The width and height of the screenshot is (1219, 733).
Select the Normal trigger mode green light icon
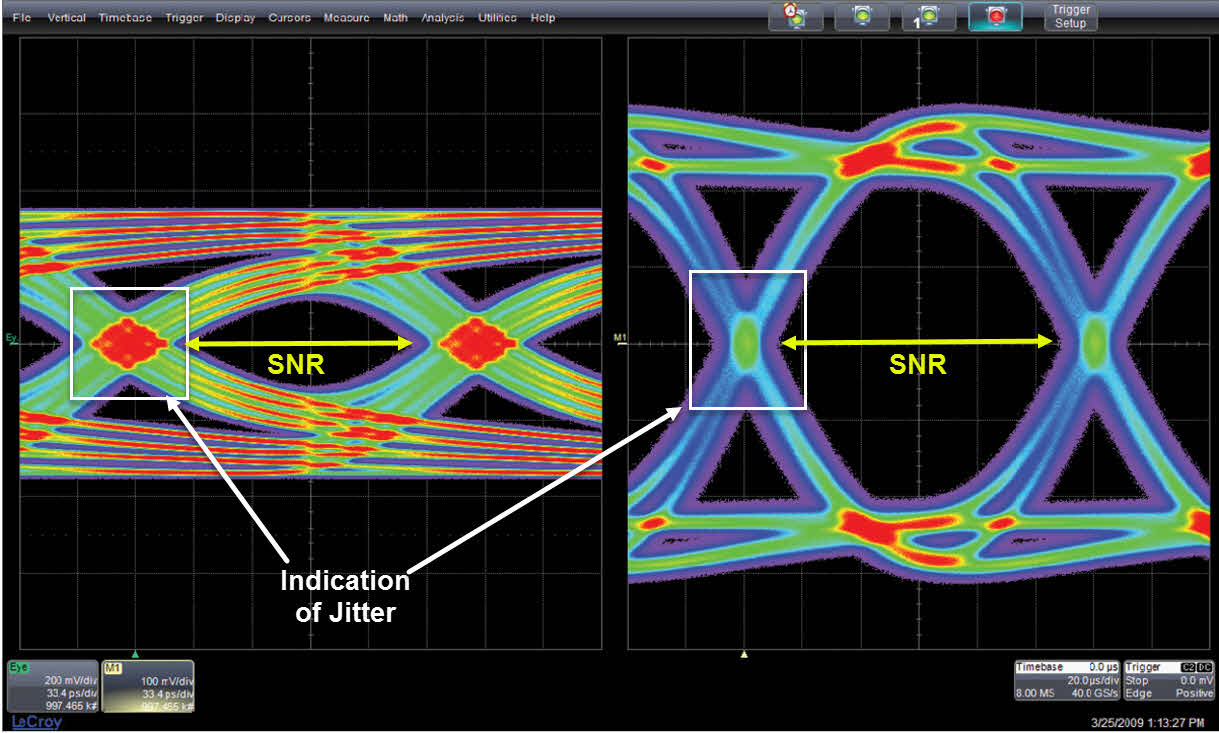coord(861,17)
